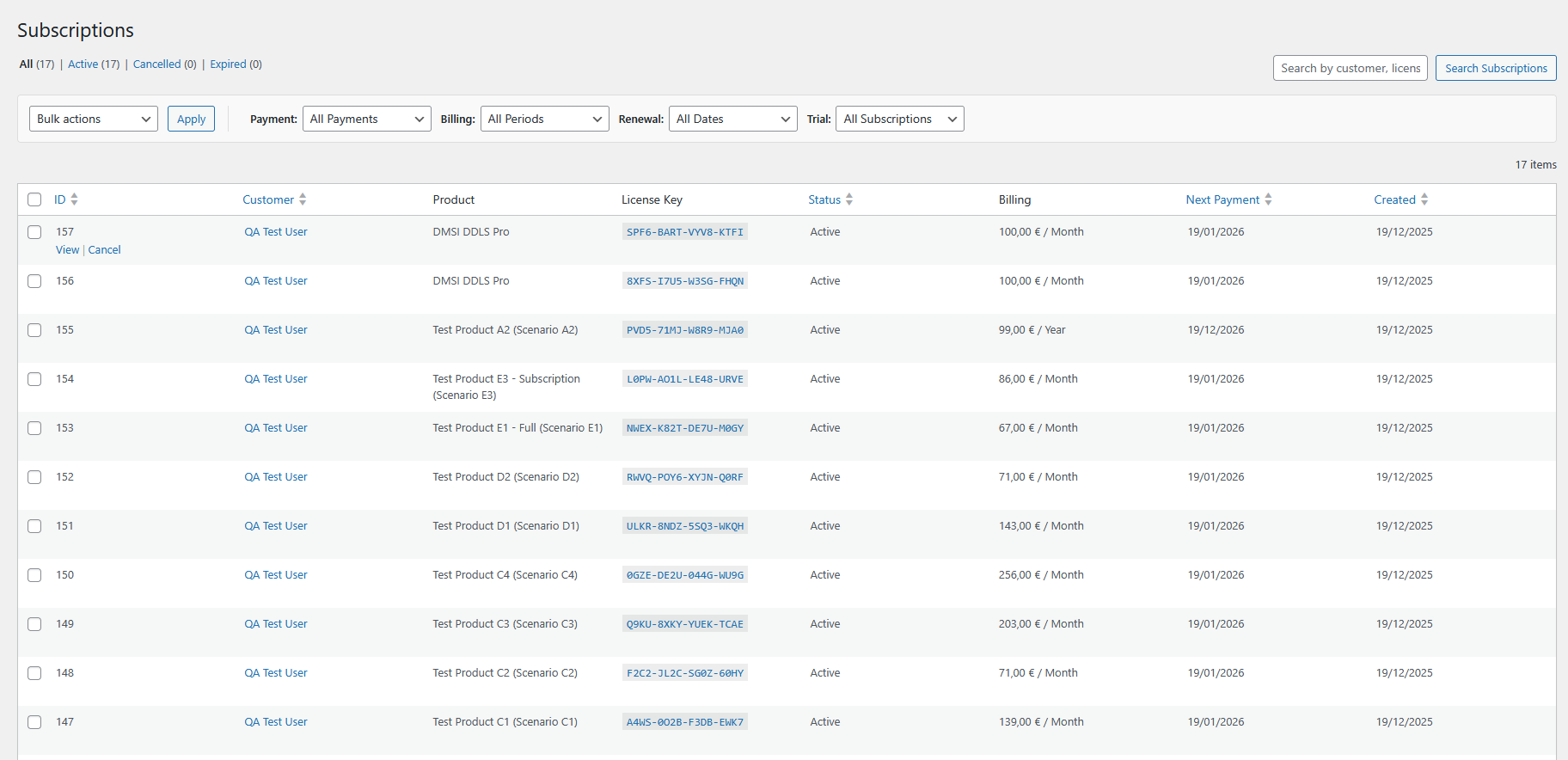
Task: Click next payment date 19/12/2026
Action: [1216, 330]
